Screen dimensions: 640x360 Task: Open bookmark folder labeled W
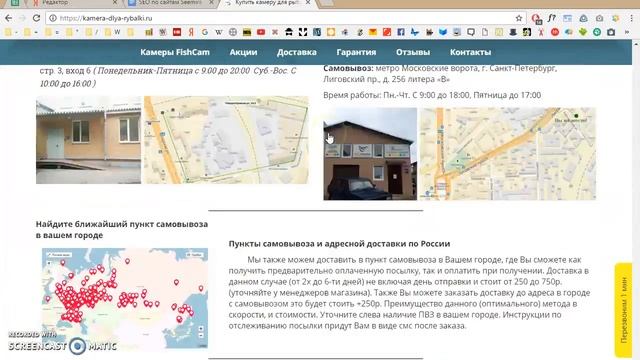click(112, 32)
